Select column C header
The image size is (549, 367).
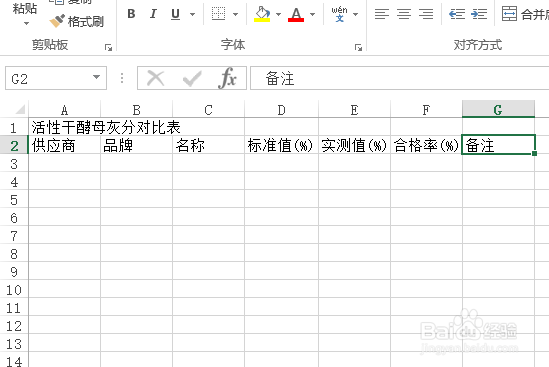[x=208, y=110]
